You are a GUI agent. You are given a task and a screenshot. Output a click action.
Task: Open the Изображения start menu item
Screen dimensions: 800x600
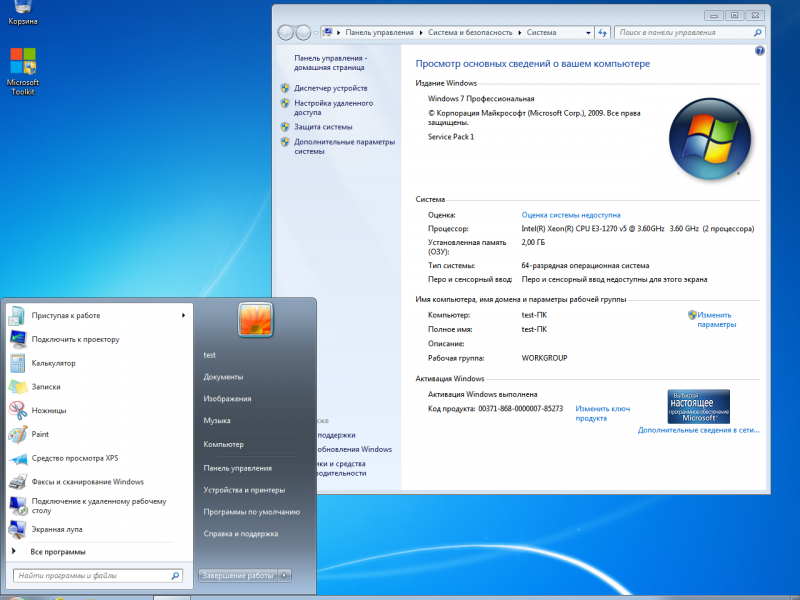(x=227, y=398)
